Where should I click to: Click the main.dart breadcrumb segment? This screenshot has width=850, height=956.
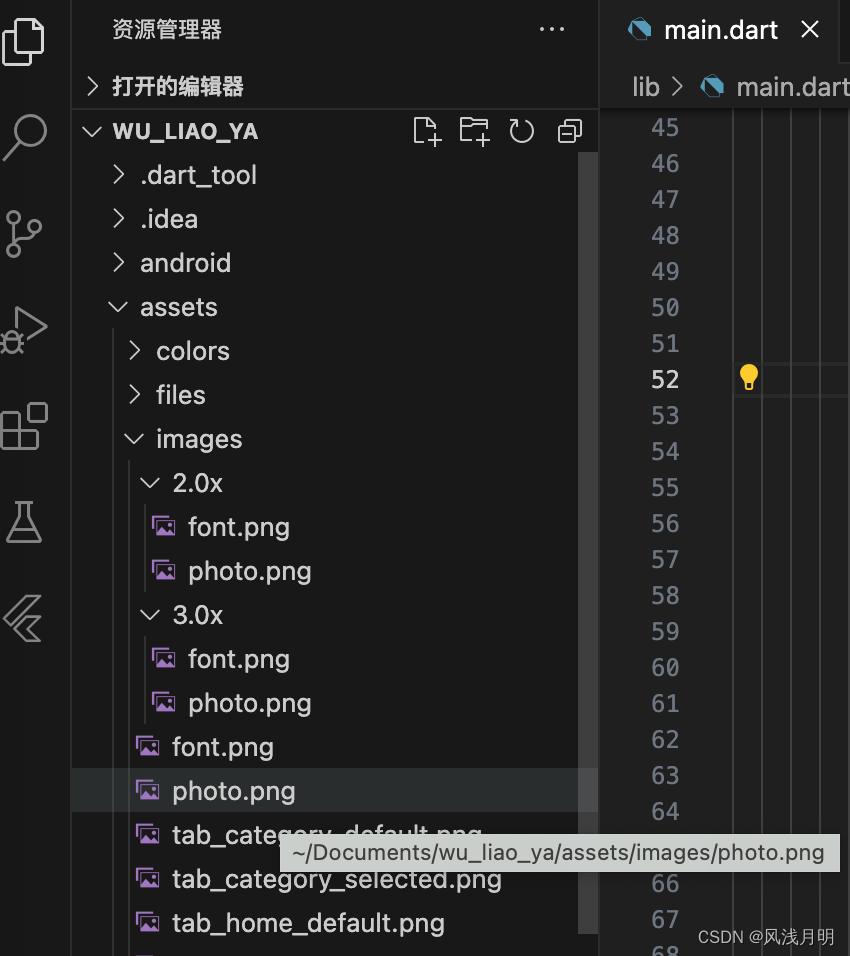click(x=793, y=87)
